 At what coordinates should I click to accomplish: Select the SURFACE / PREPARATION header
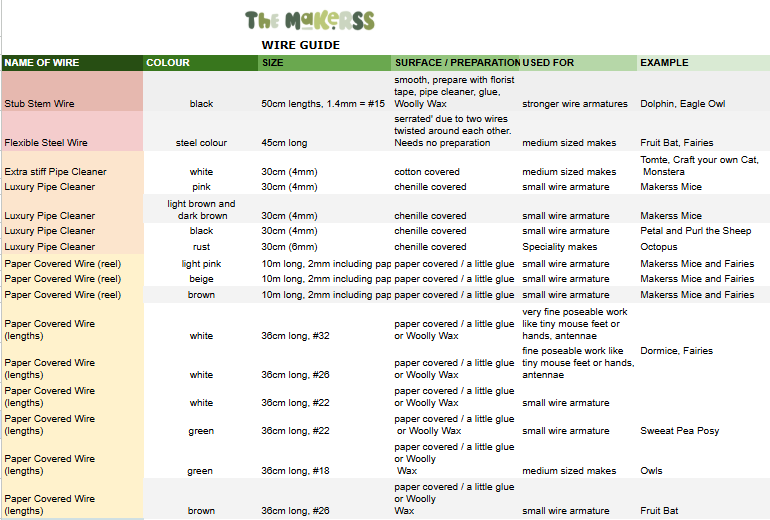coord(455,63)
